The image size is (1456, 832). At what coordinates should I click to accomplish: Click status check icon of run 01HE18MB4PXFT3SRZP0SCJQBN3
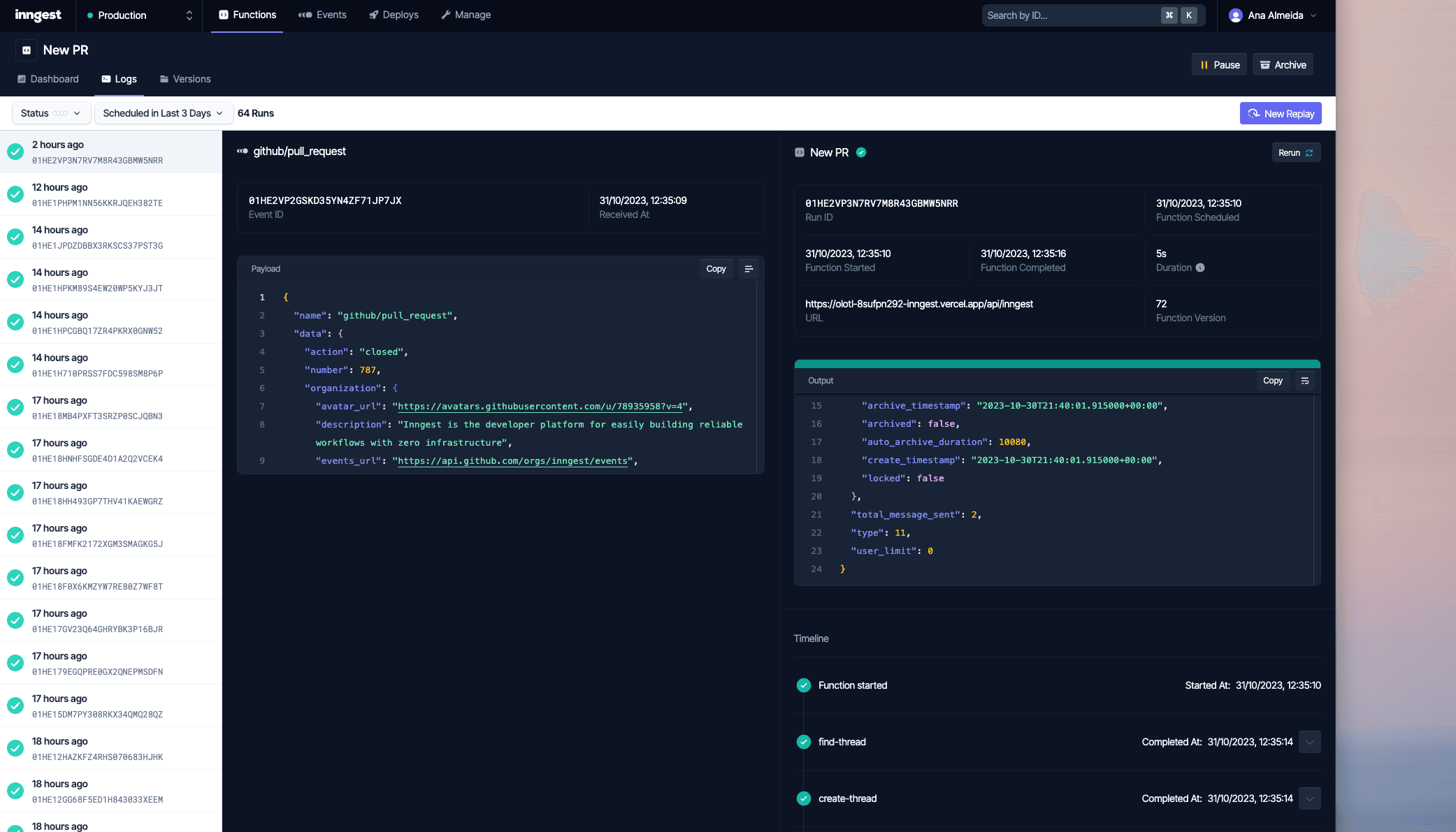15,408
